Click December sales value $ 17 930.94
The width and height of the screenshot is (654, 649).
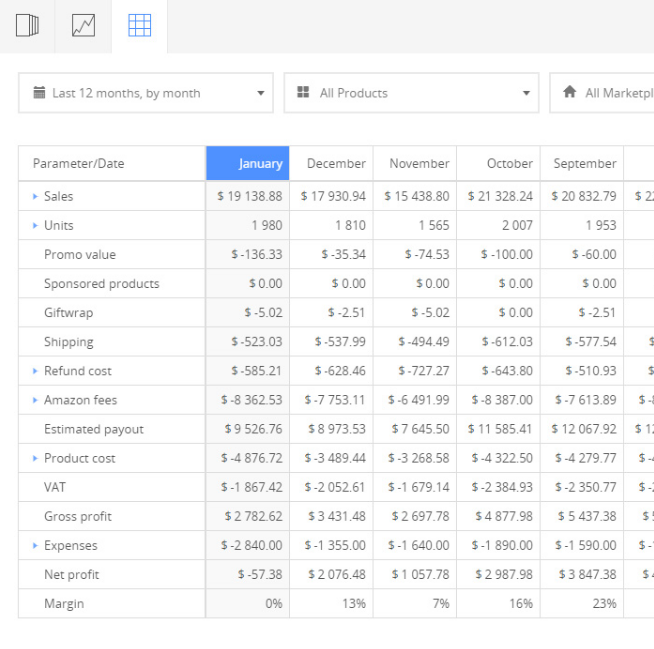(333, 196)
